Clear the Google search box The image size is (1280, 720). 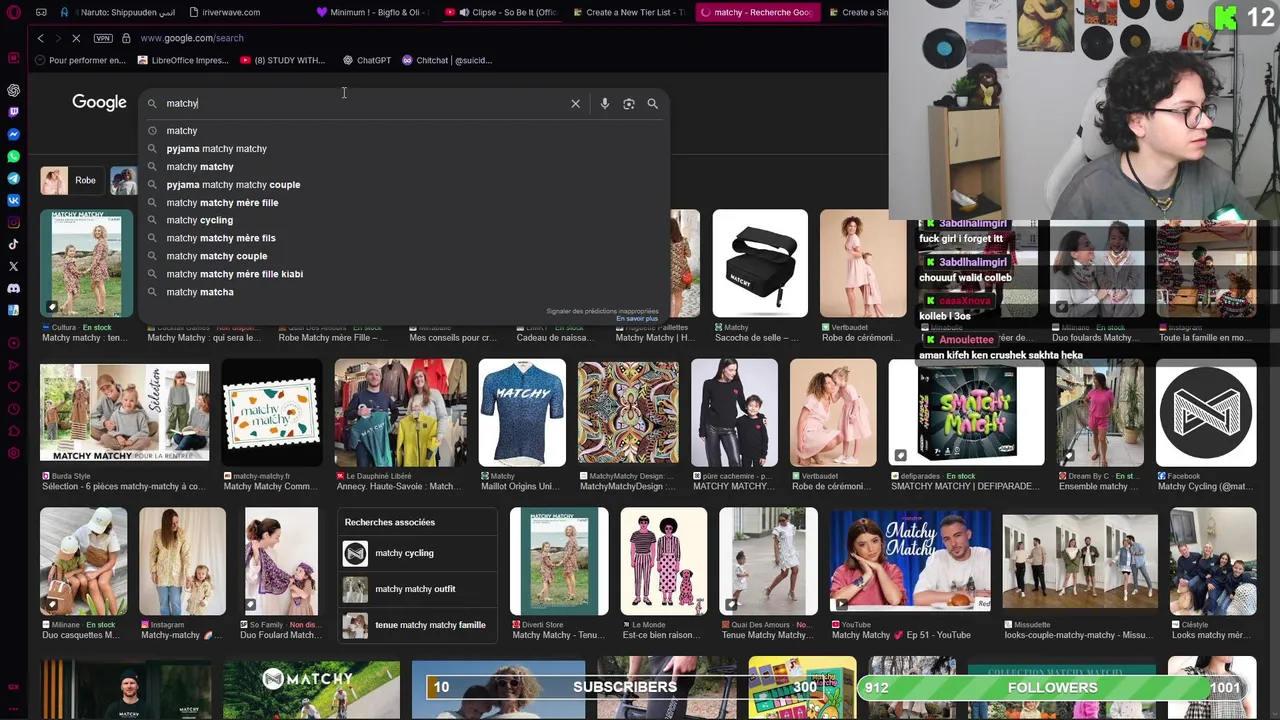(x=575, y=103)
